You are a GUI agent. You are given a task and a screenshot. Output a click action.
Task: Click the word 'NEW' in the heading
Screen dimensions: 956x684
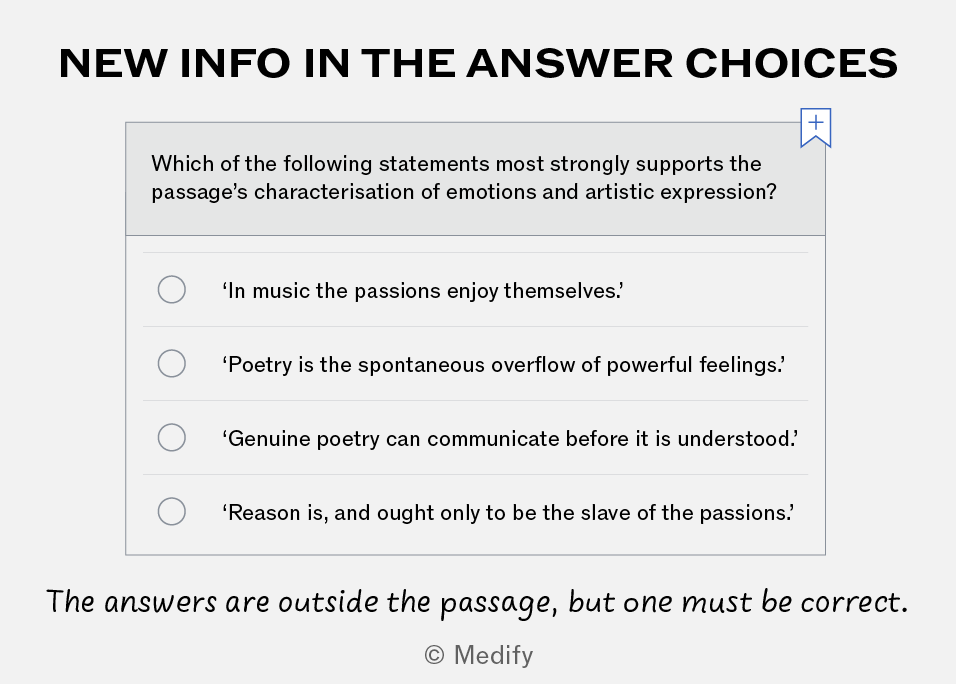(x=113, y=63)
